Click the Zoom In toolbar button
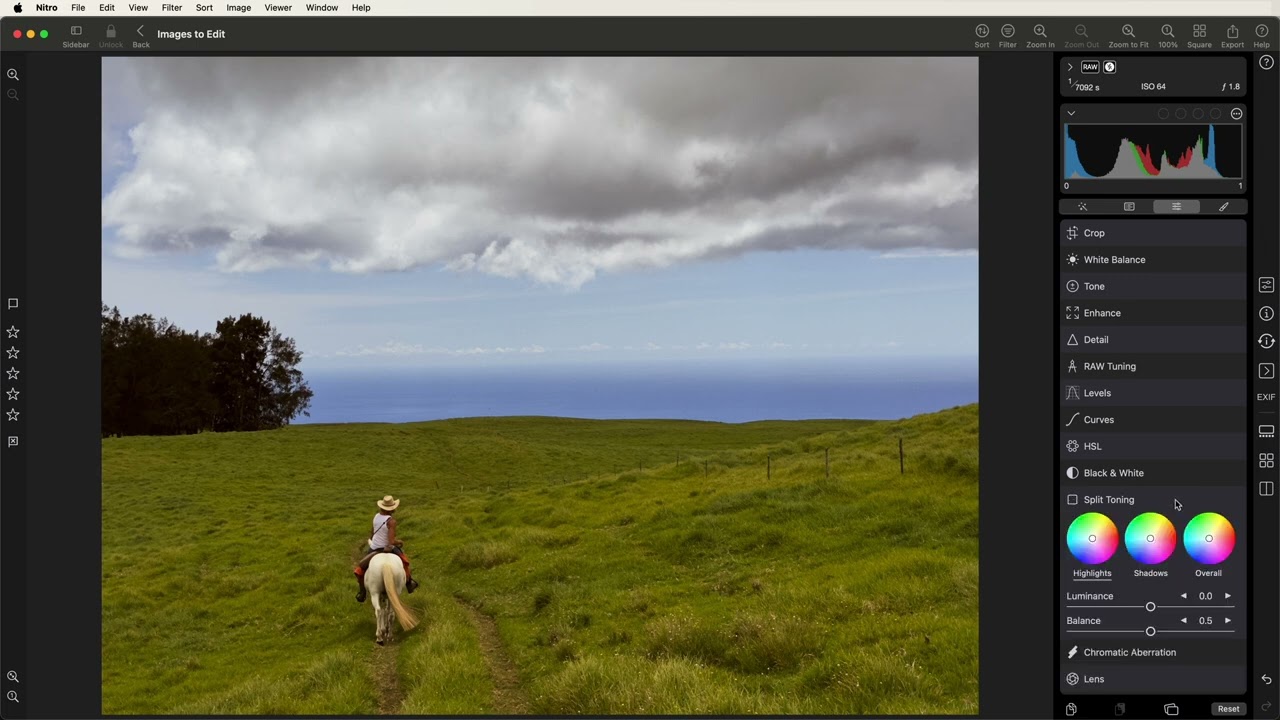The height and width of the screenshot is (720, 1280). click(x=1040, y=36)
